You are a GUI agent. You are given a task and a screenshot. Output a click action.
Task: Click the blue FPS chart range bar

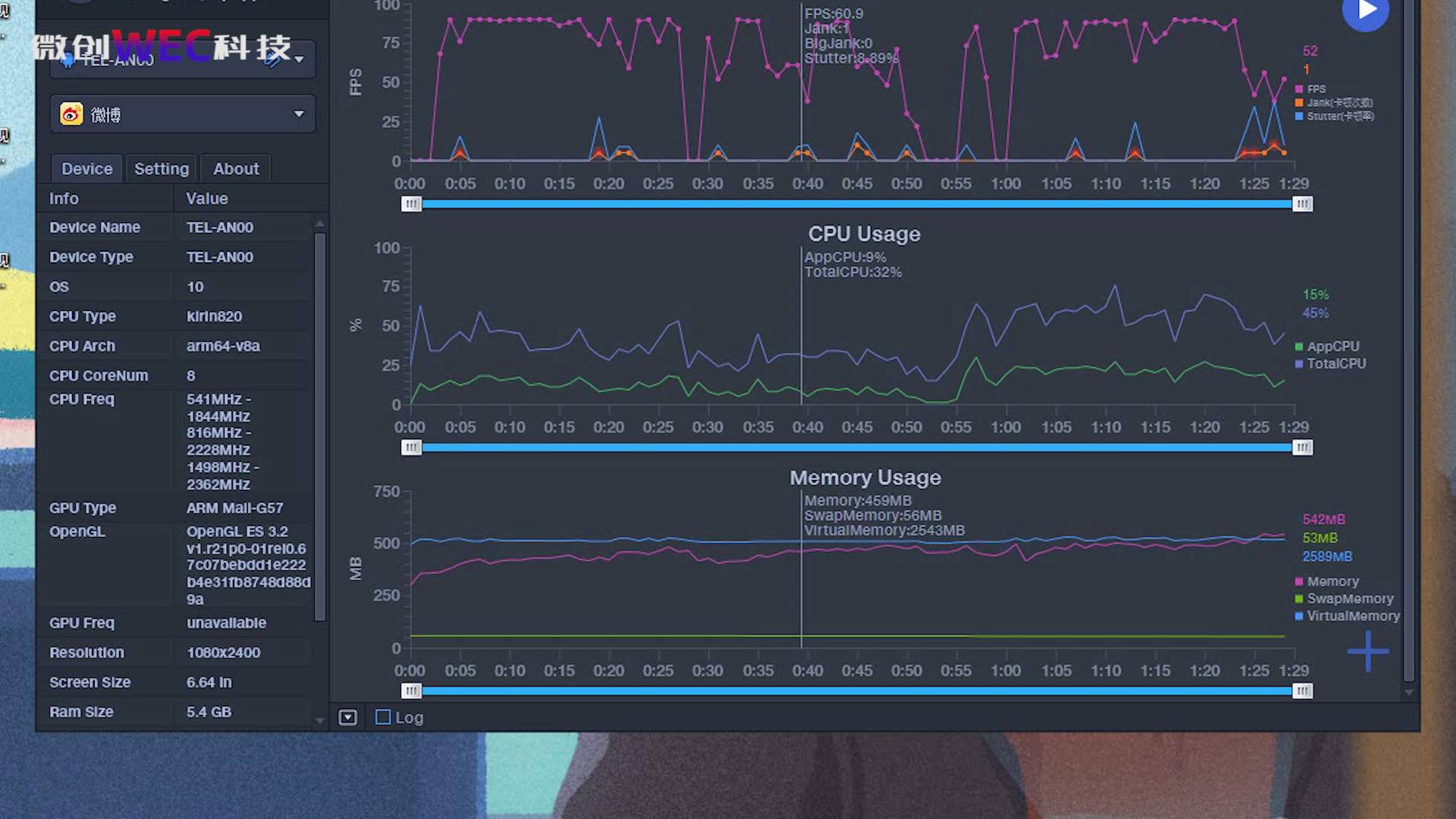point(857,204)
